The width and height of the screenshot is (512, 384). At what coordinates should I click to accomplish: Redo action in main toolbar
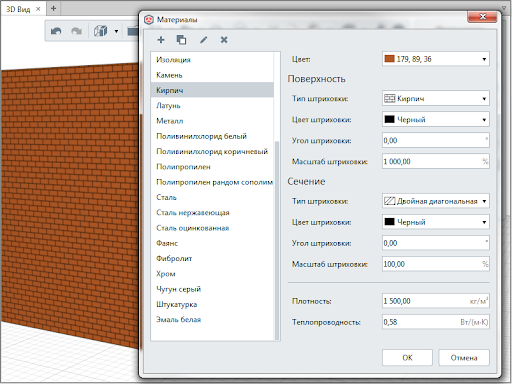pyautogui.click(x=77, y=31)
